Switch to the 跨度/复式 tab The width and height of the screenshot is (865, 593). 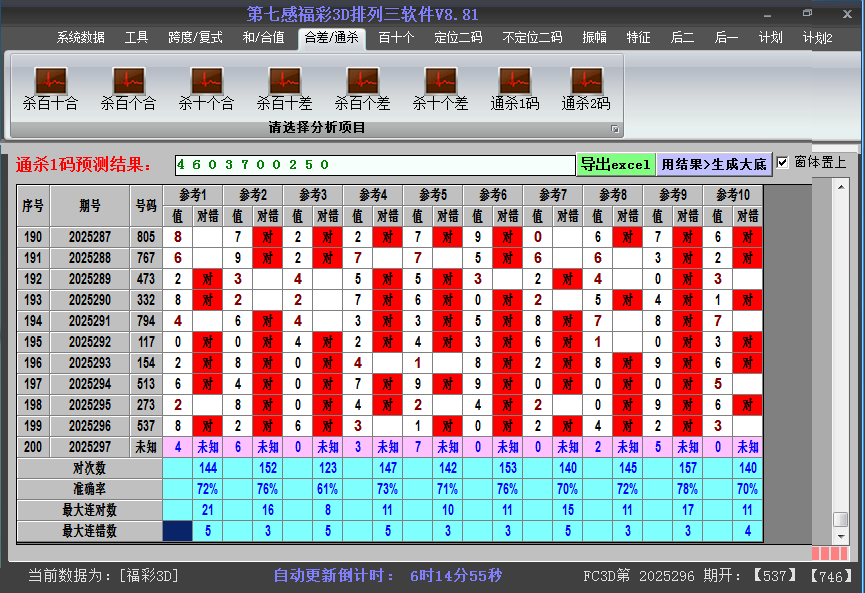click(x=195, y=38)
